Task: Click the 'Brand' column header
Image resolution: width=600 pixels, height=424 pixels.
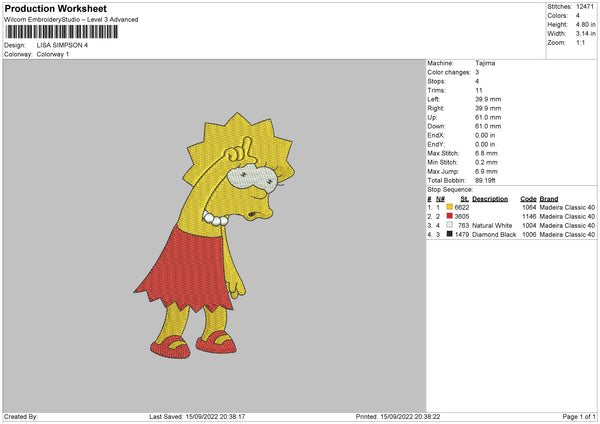Action: click(549, 199)
